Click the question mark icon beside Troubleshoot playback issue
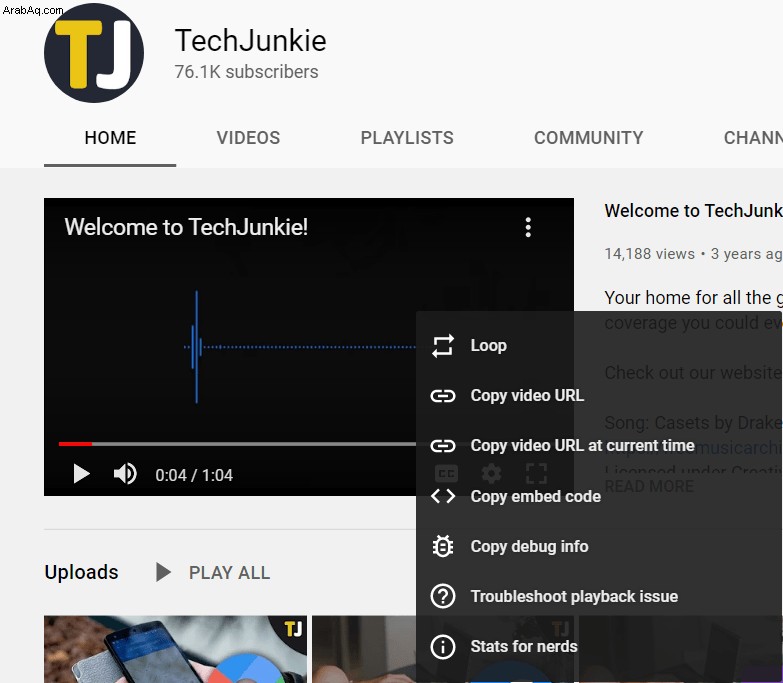 click(443, 596)
